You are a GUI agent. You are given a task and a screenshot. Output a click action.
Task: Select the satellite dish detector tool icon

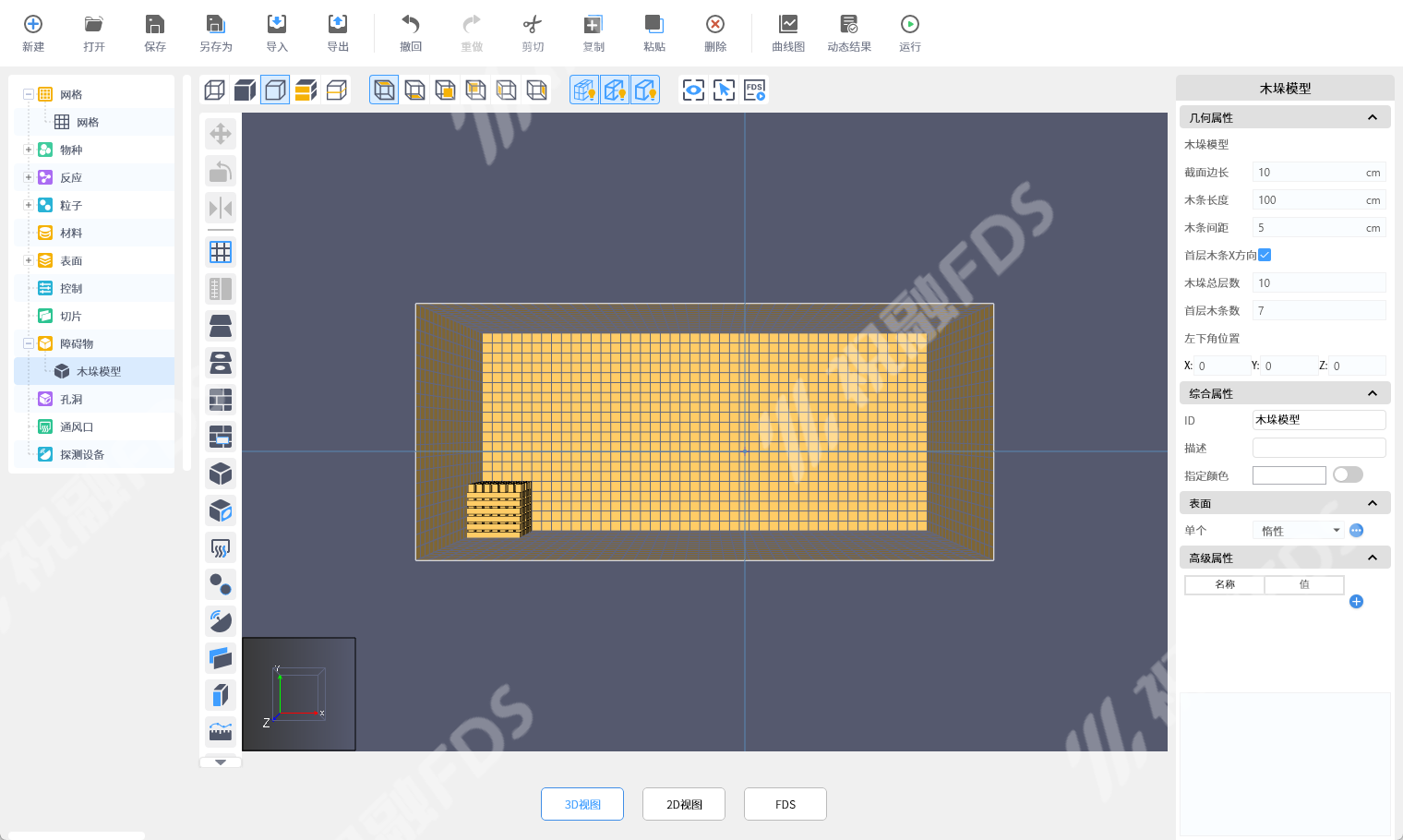[221, 621]
